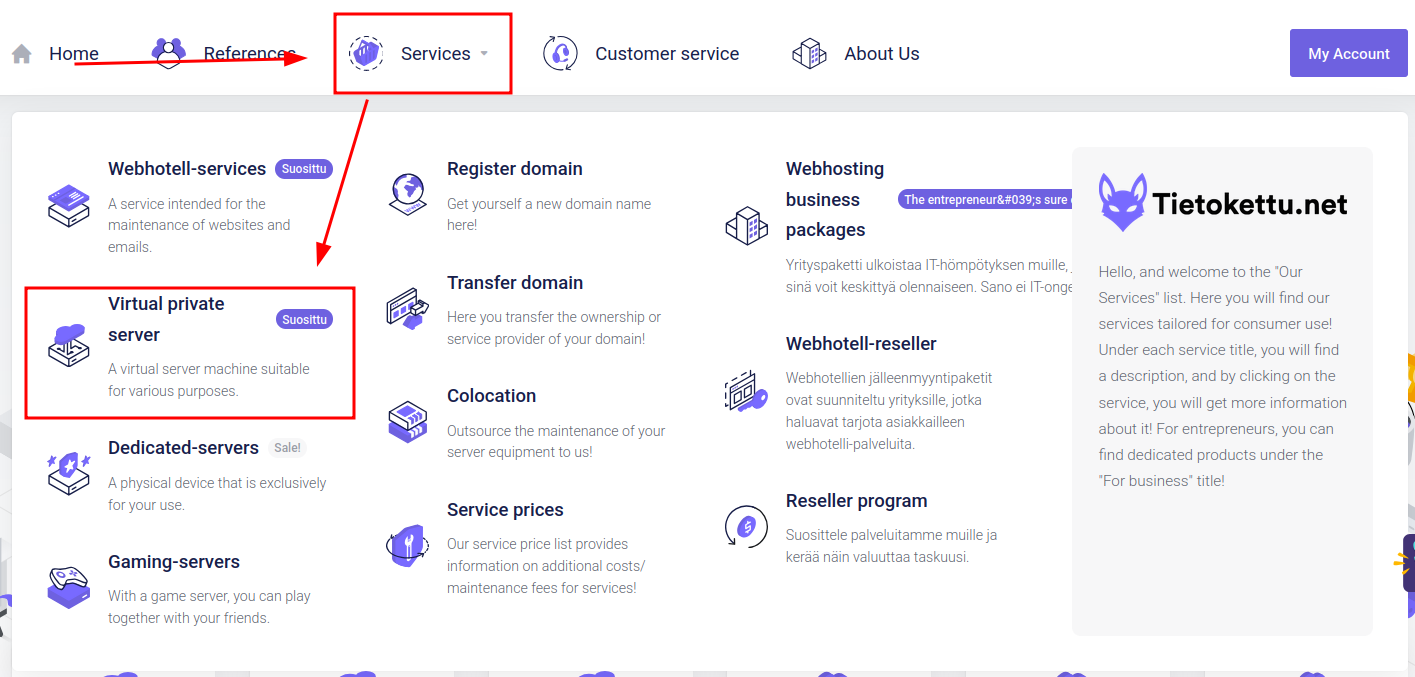Click the Transfer domain icon
This screenshot has width=1415, height=677.
pyautogui.click(x=407, y=308)
